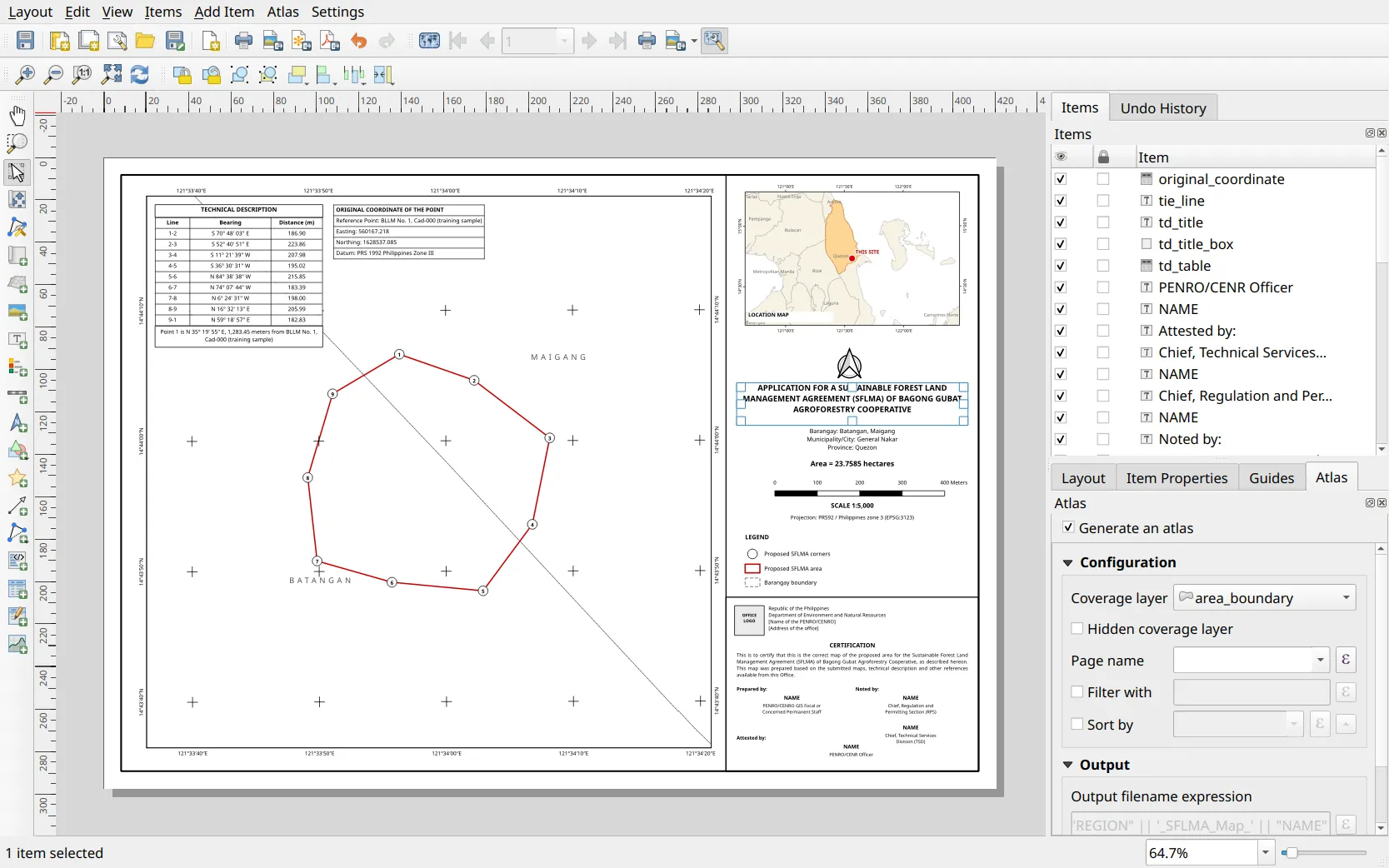Click the Zoom In tool
The height and width of the screenshot is (868, 1389).
tap(26, 75)
